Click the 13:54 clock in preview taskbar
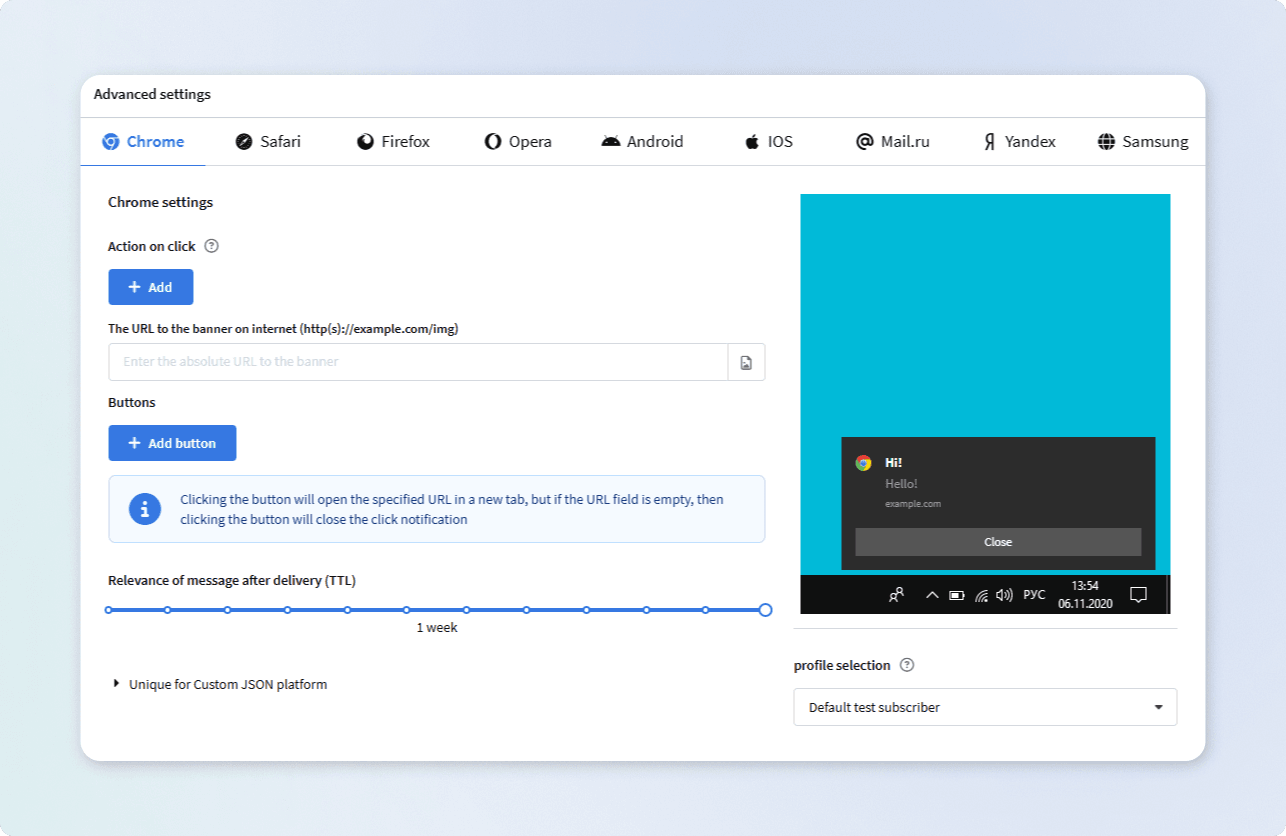Viewport: 1286px width, 836px height. click(1085, 586)
